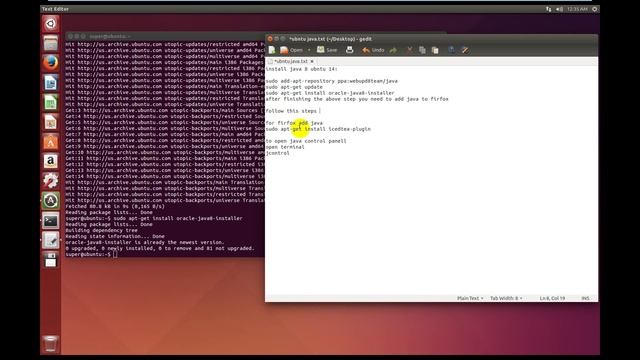Click terminal line 'oracle-java8-installer is already the newest version'
Viewport: 640px width, 360px height.
pos(145,242)
